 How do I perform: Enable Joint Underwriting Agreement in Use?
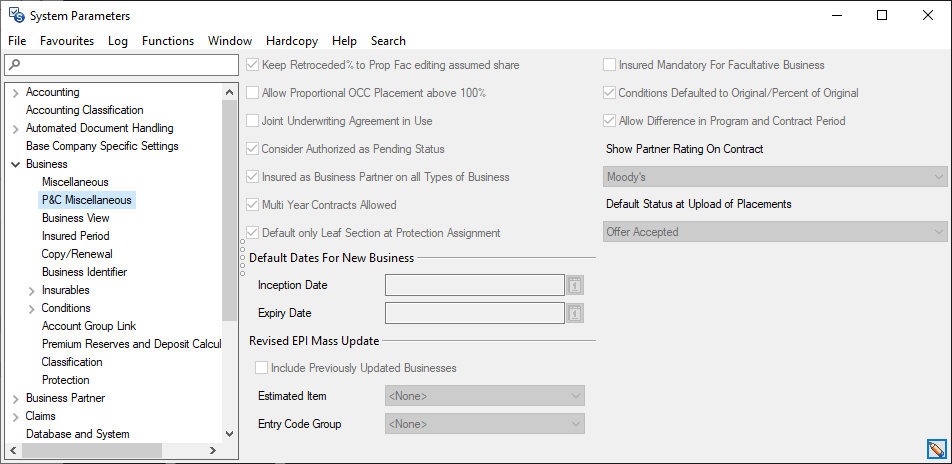pos(252,121)
